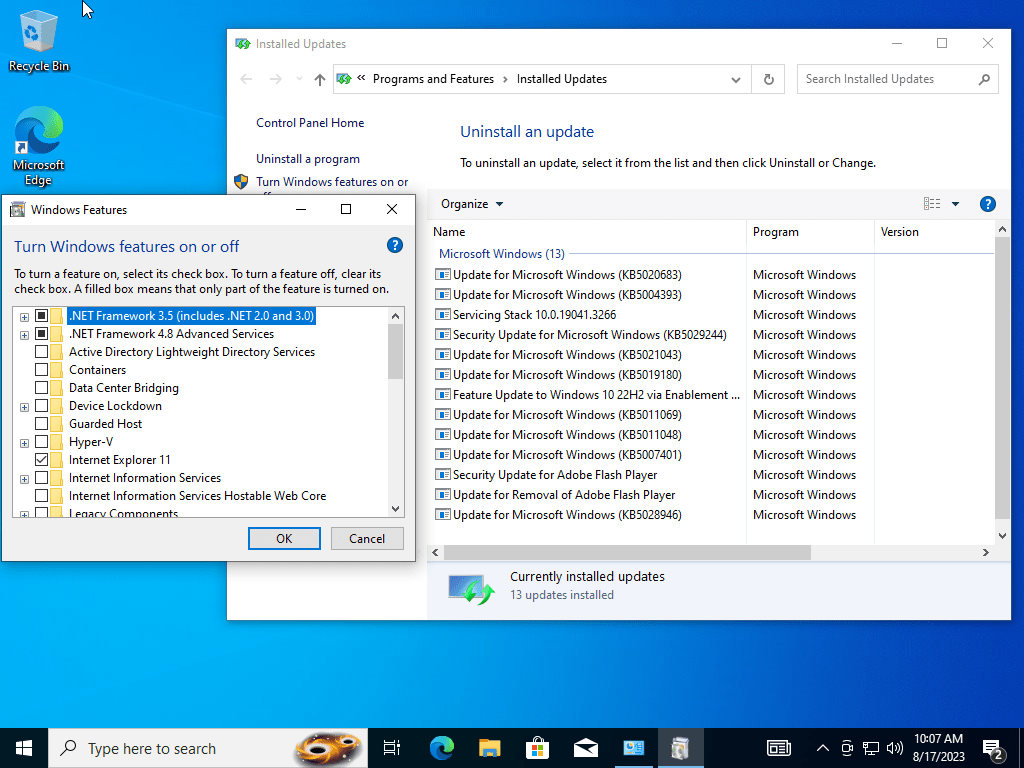Toggle .NET Framework 3.5 checkbox
The image size is (1024, 768).
coord(41,315)
